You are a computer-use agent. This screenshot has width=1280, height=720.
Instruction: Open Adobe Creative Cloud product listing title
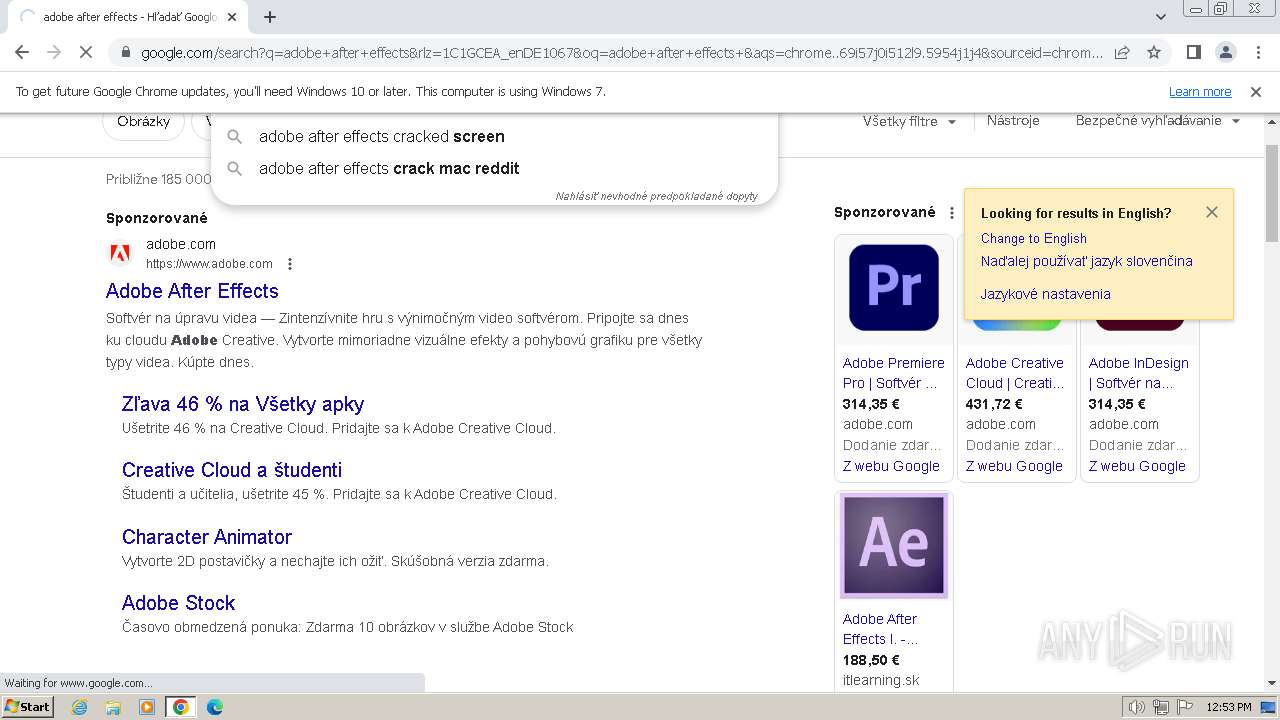(x=1016, y=373)
